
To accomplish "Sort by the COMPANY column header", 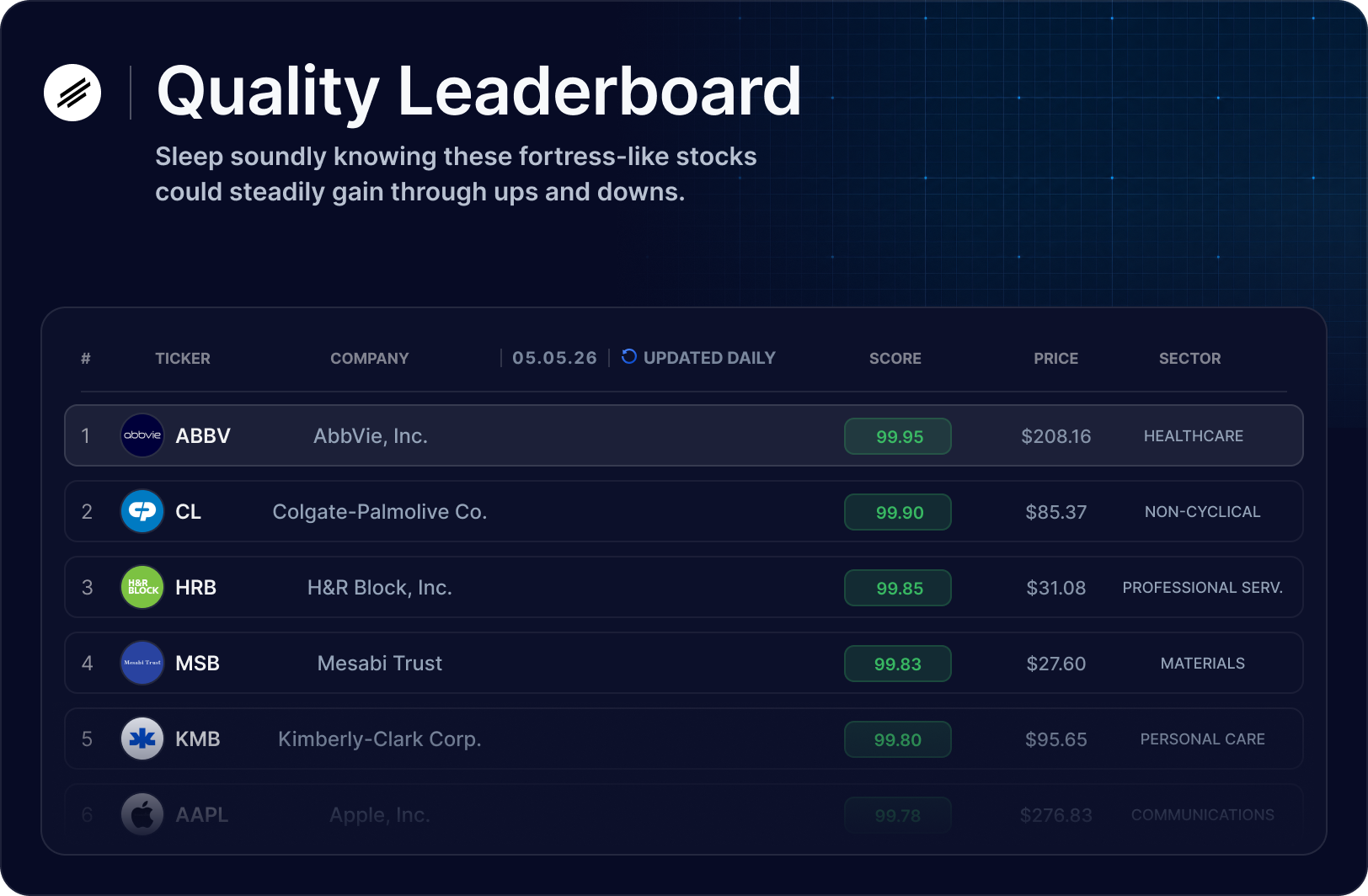I will tap(370, 359).
